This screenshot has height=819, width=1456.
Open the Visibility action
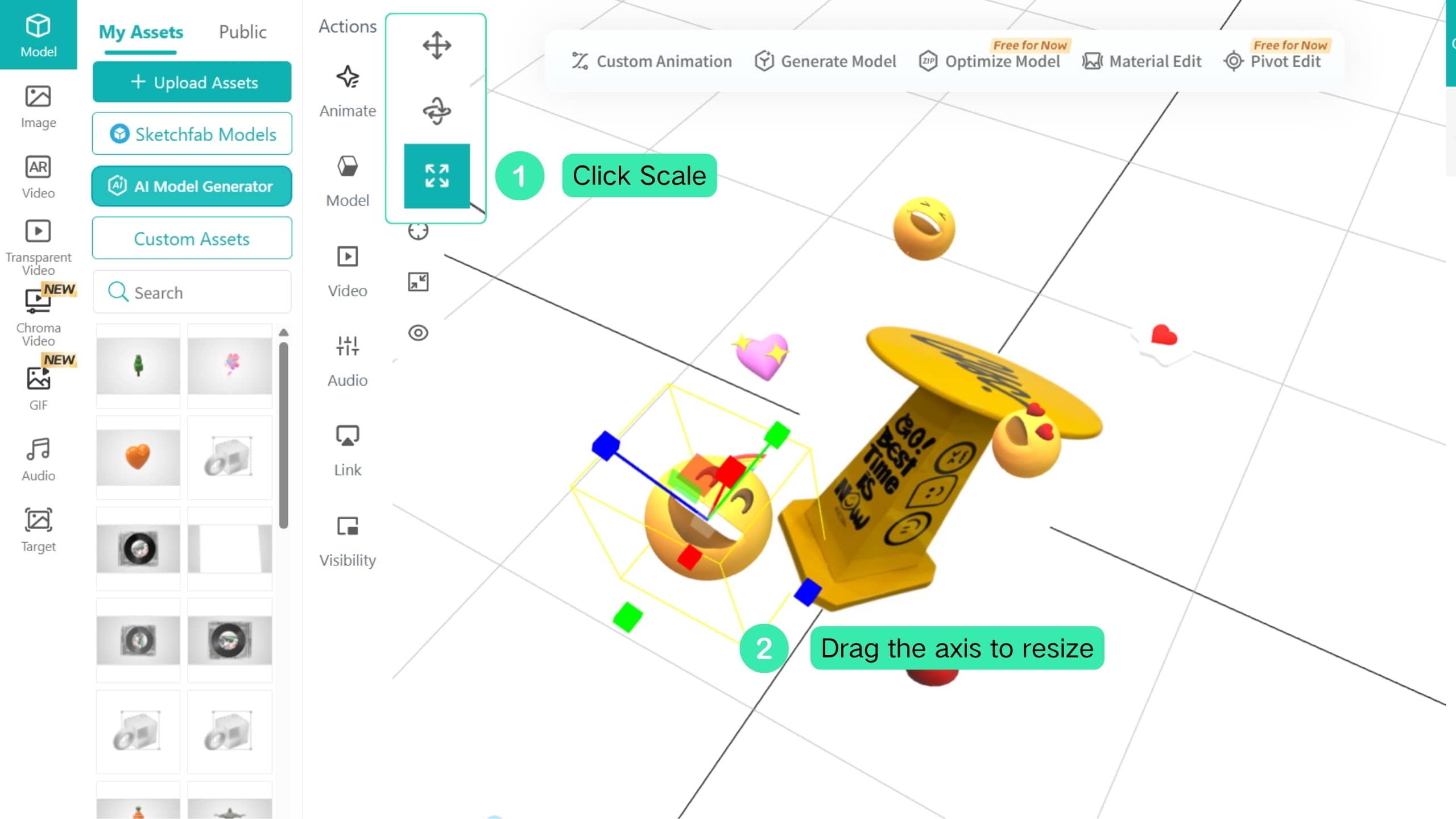[x=348, y=541]
